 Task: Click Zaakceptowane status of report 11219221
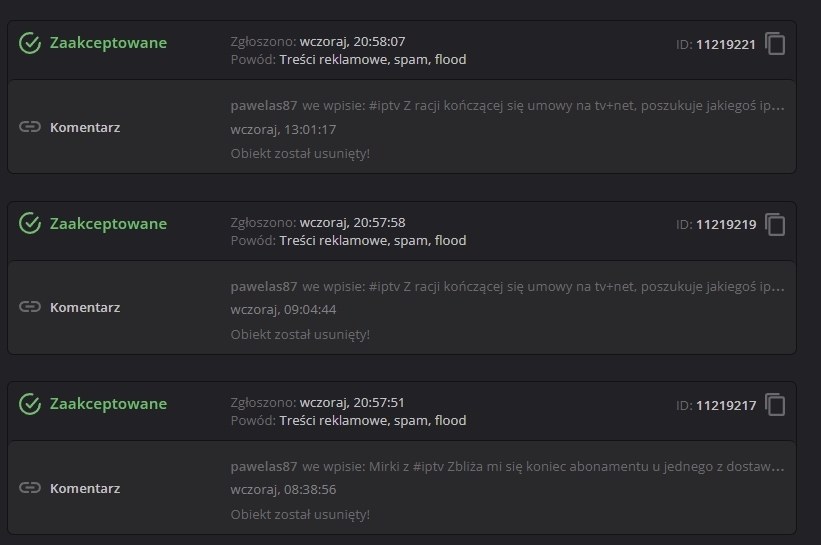(x=108, y=43)
